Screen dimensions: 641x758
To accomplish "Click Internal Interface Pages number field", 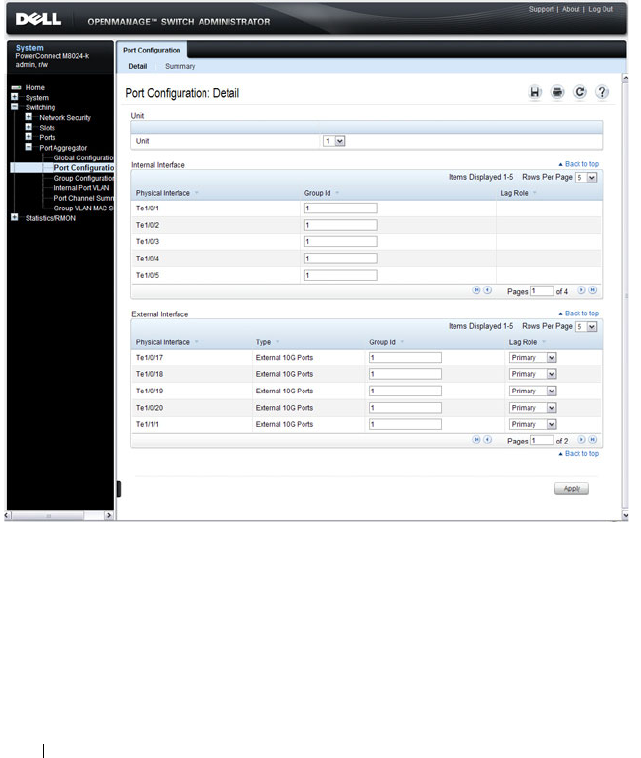I will tap(542, 291).
